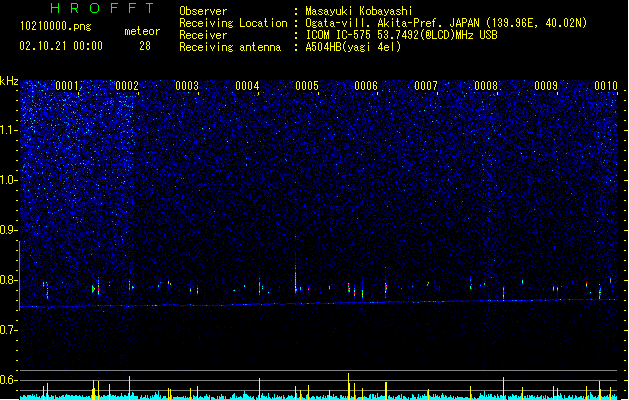Screen dimensions: 629x400
Task: Click the 0.8 kHz axis tick label
Action: click(x=8, y=280)
